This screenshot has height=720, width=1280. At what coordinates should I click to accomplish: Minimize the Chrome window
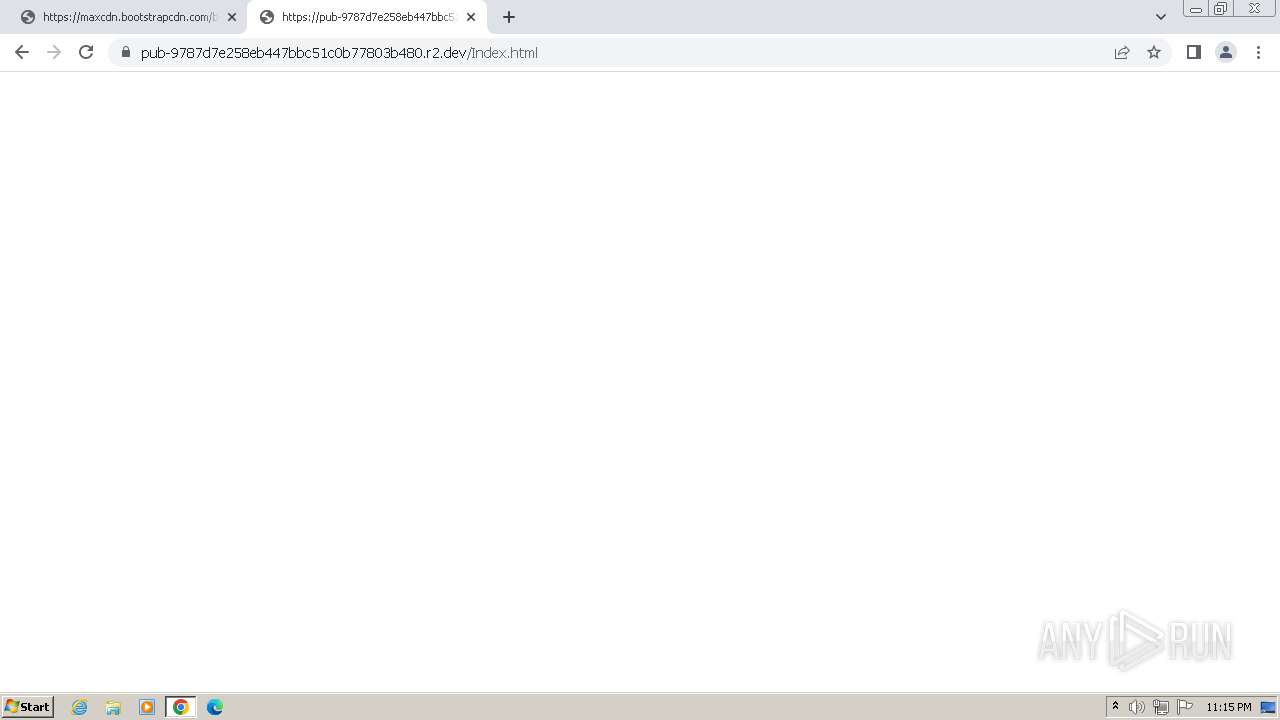[x=1196, y=9]
